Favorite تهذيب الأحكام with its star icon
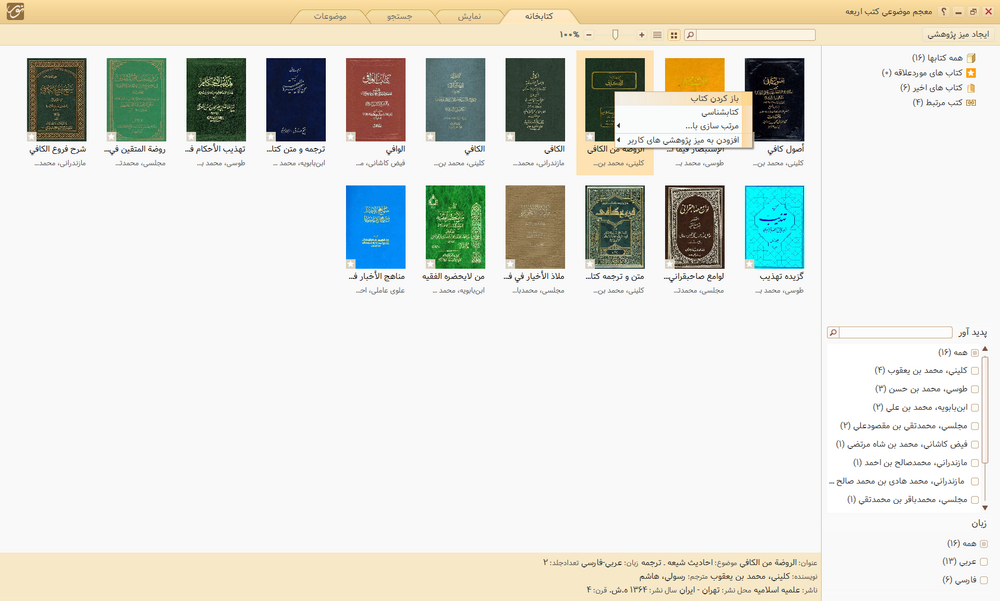The height and width of the screenshot is (601, 1000). (191, 137)
